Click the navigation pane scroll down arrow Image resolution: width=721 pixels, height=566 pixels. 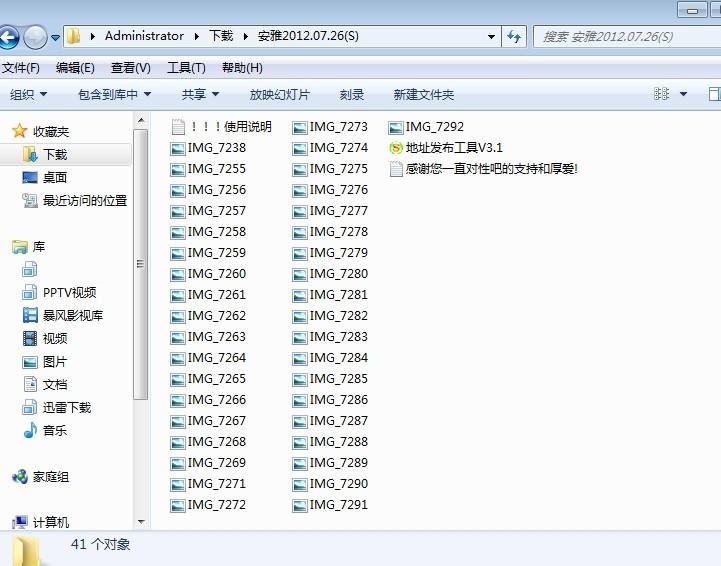[141, 522]
